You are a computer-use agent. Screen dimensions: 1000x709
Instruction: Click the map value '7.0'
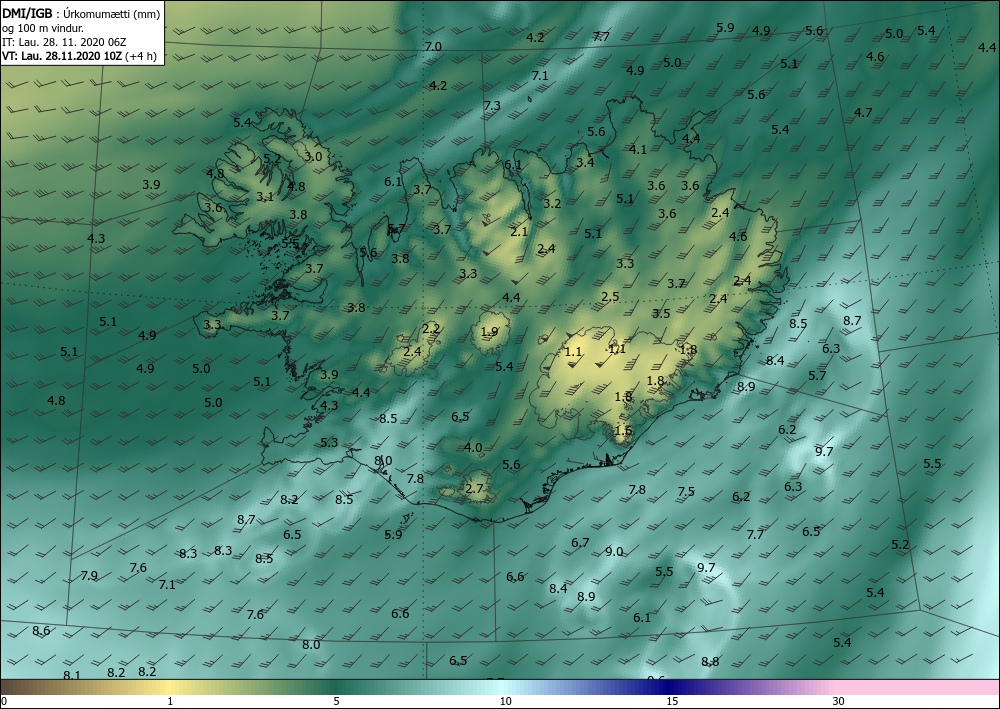coord(433,47)
